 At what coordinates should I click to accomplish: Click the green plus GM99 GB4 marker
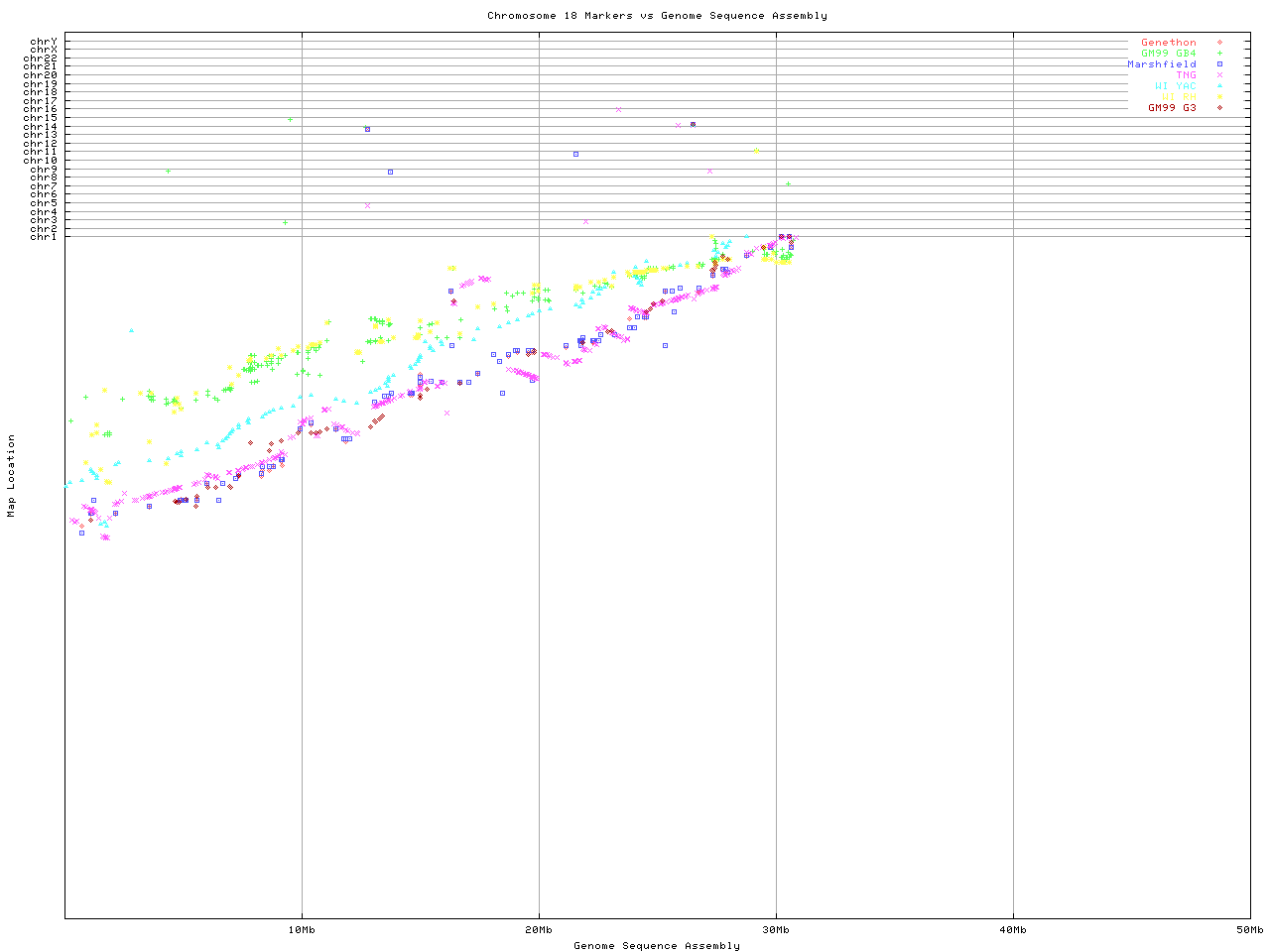point(1219,54)
